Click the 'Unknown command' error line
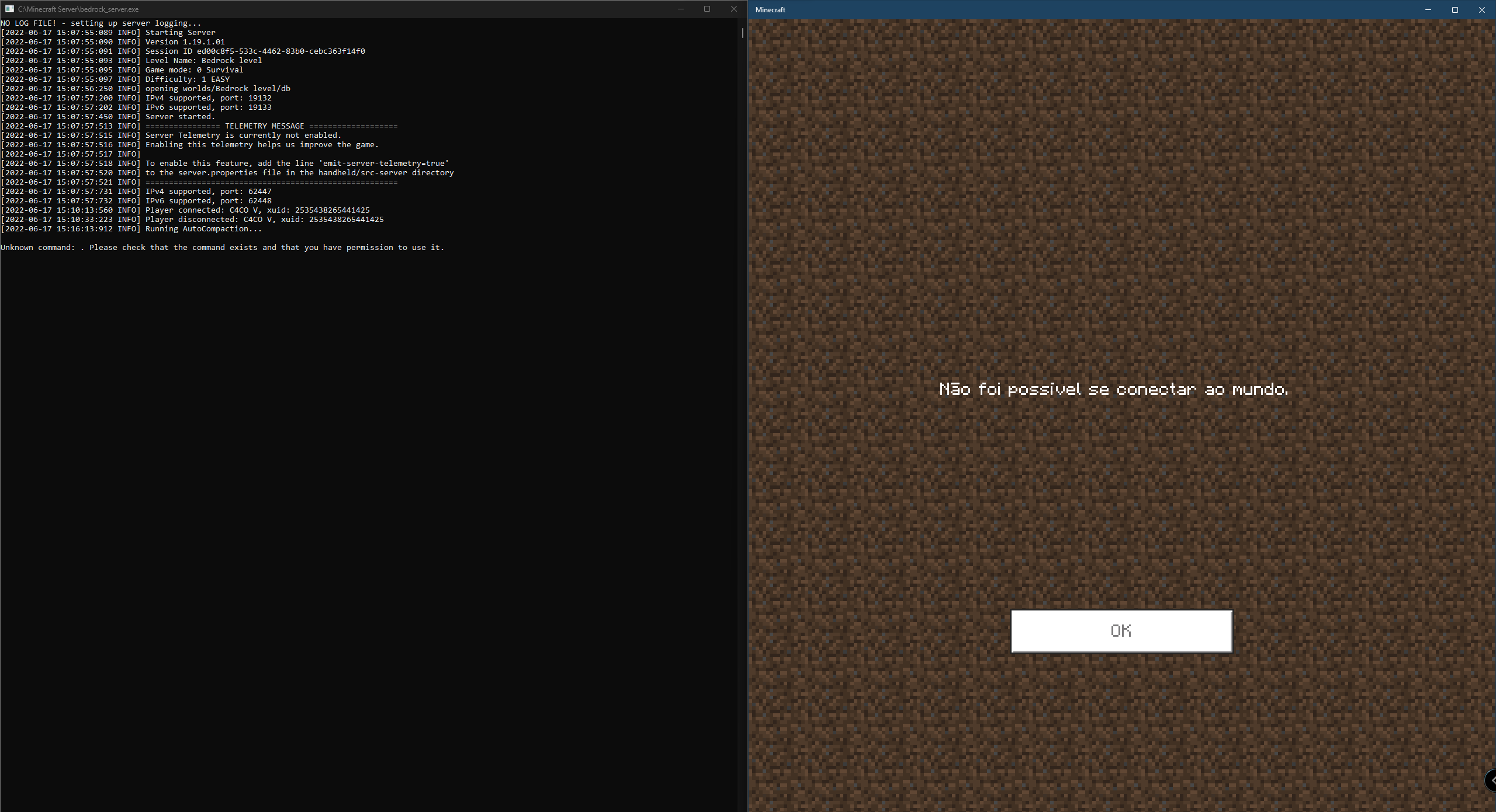1496x812 pixels. coord(222,248)
